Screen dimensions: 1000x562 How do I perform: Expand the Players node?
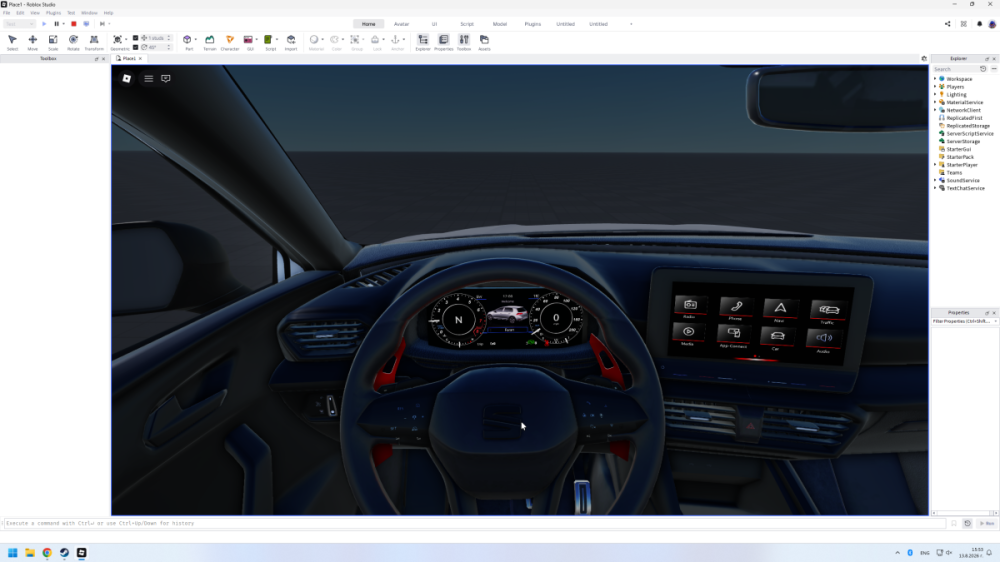(935, 86)
